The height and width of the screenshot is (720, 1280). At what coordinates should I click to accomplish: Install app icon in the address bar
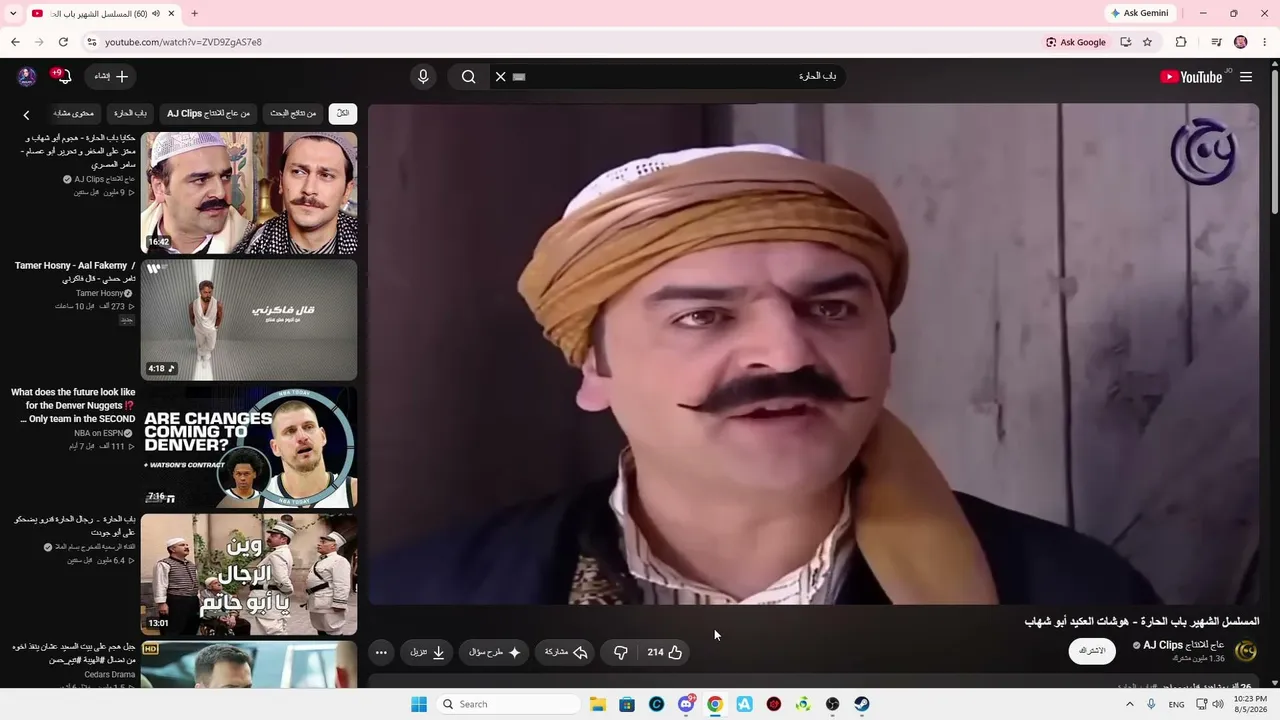[1126, 42]
